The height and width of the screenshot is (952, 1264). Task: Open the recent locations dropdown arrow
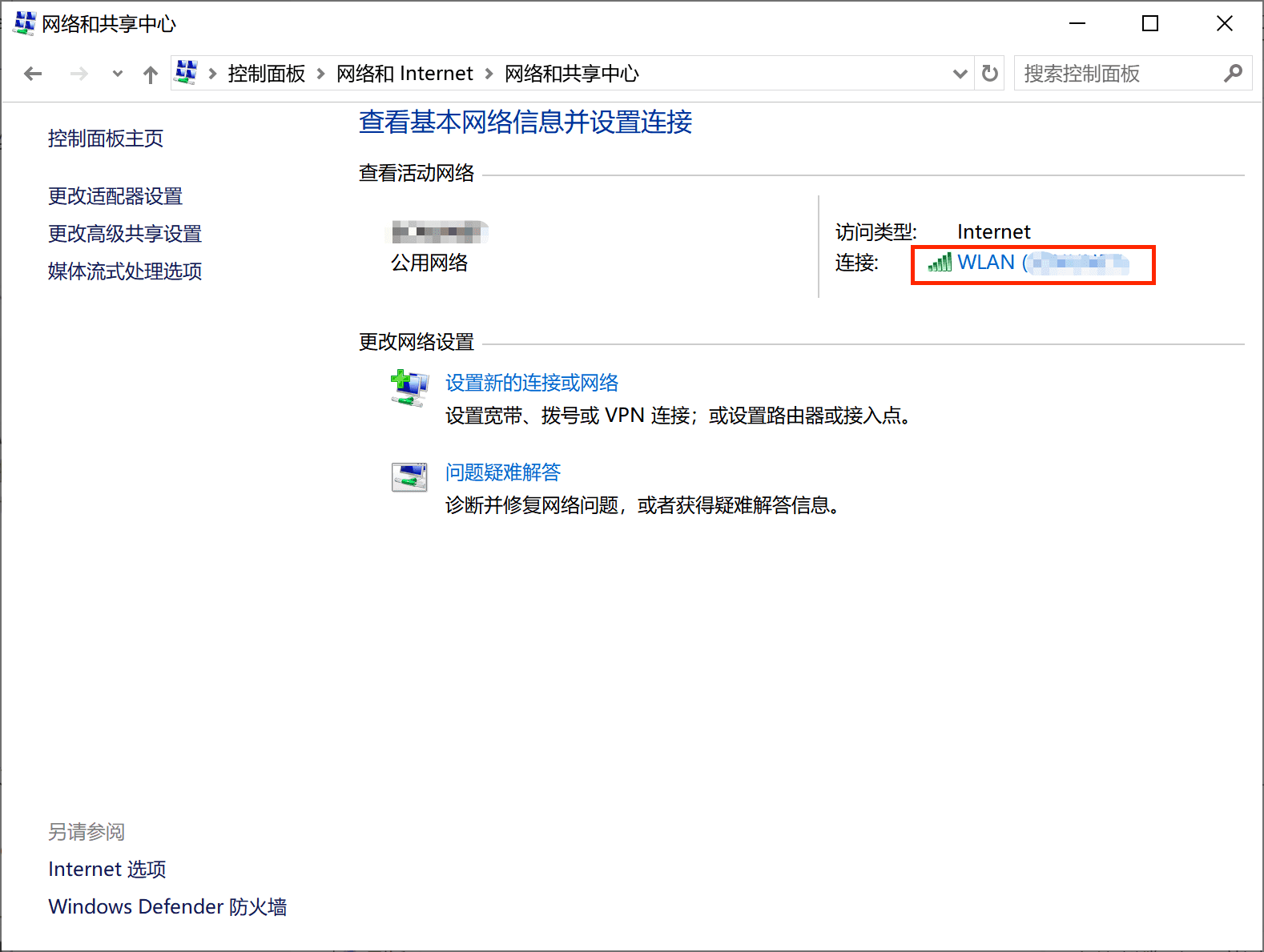[x=118, y=74]
